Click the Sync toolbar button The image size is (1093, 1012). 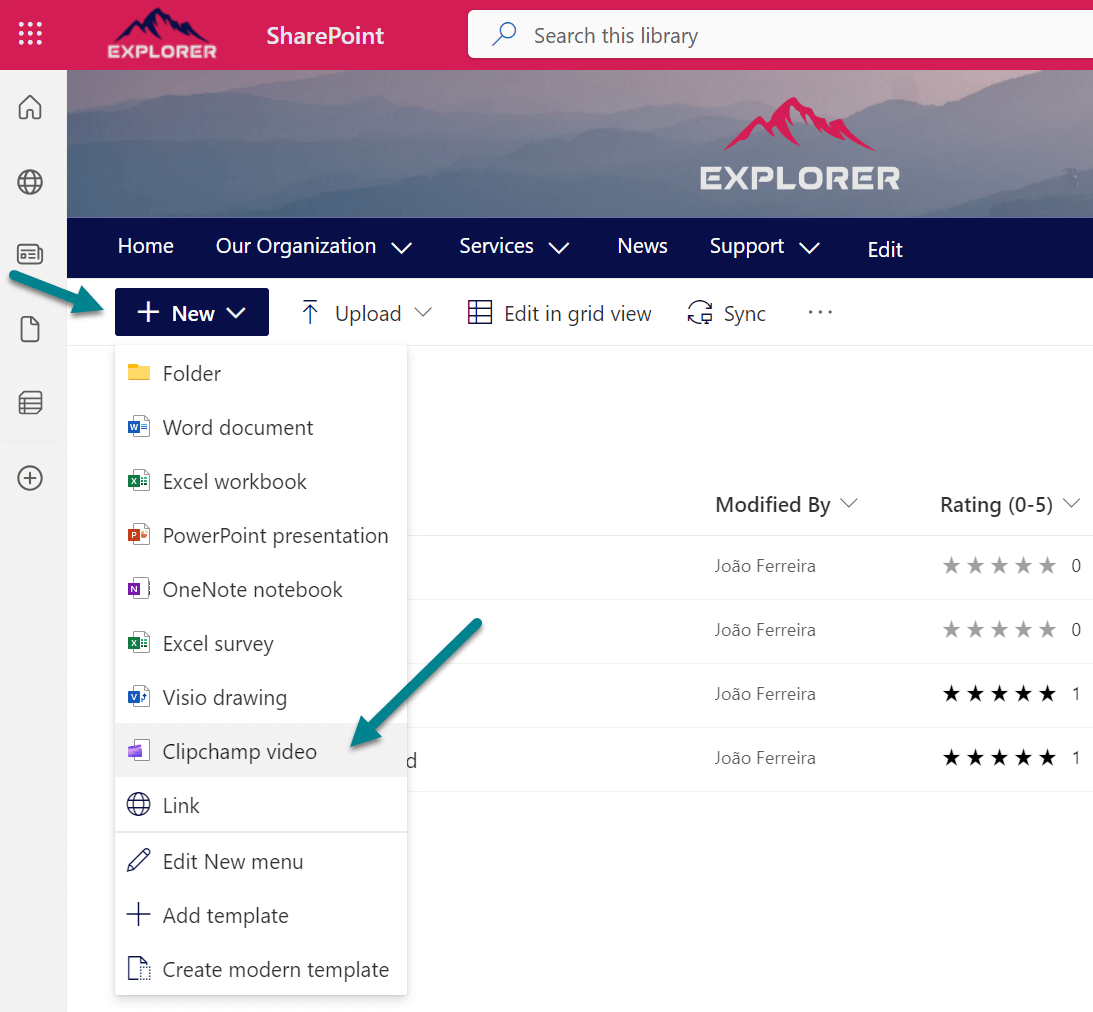pos(726,314)
